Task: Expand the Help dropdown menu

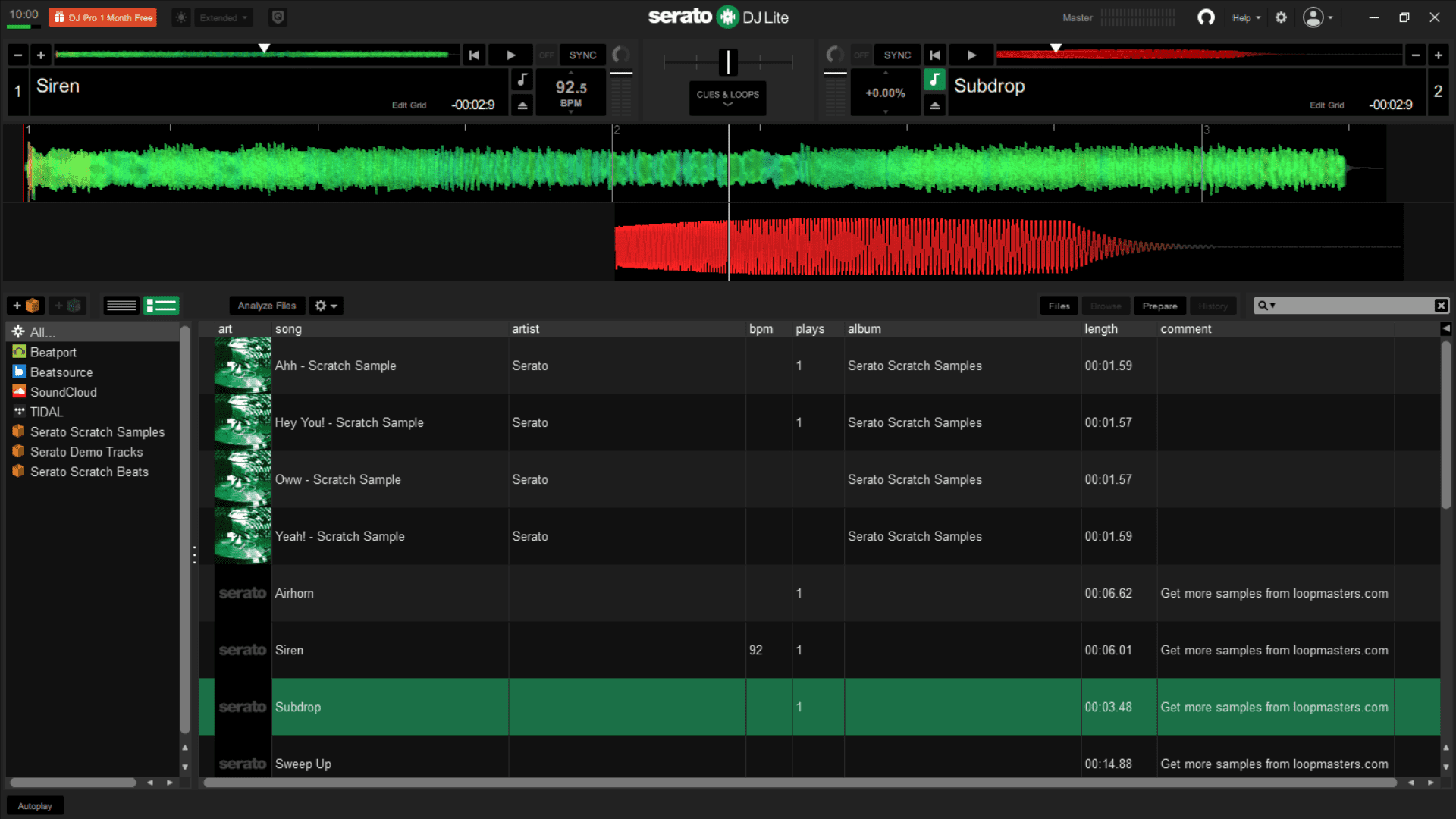Action: [1246, 17]
